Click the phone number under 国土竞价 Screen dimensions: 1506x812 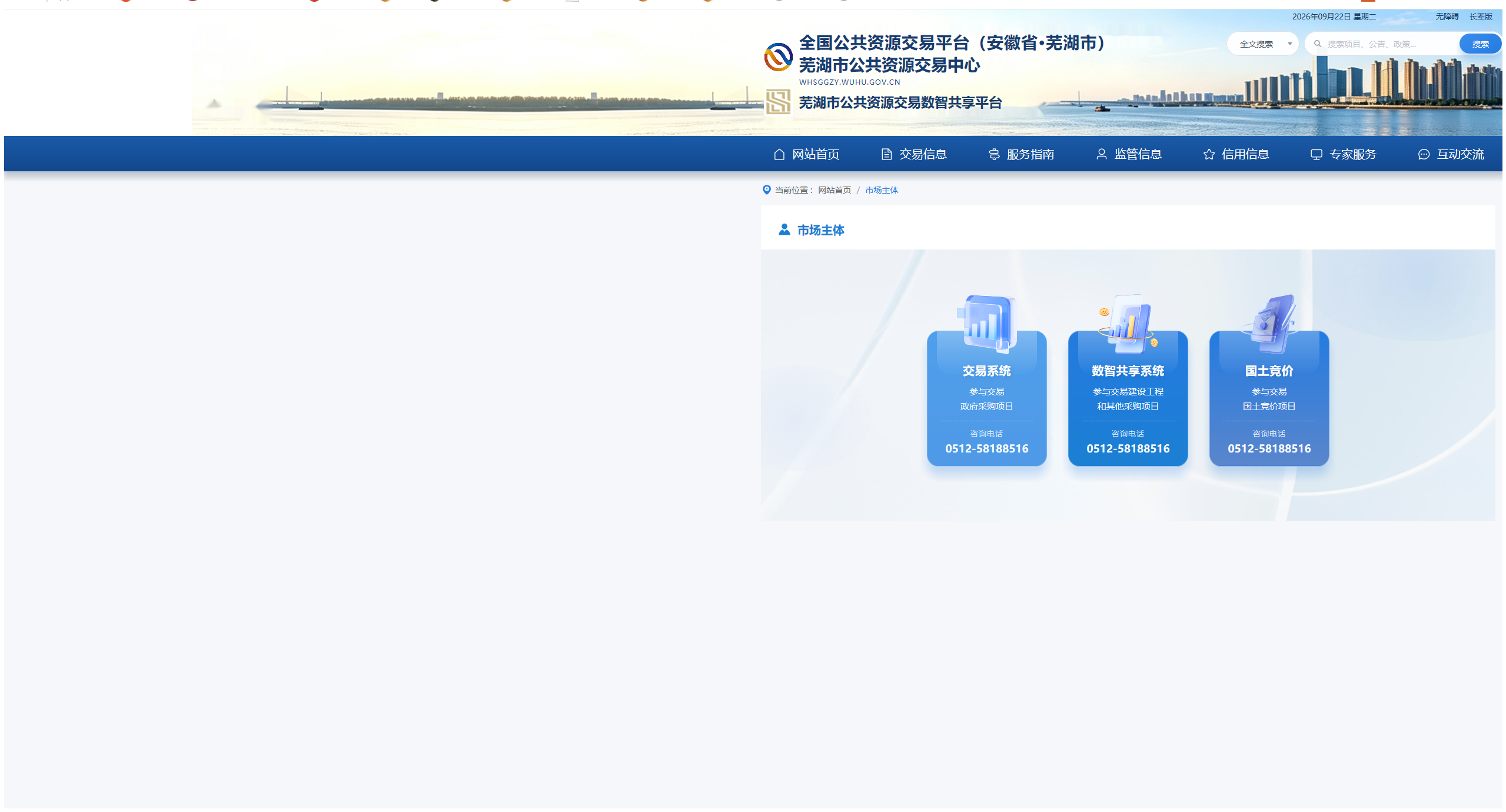[1269, 448]
